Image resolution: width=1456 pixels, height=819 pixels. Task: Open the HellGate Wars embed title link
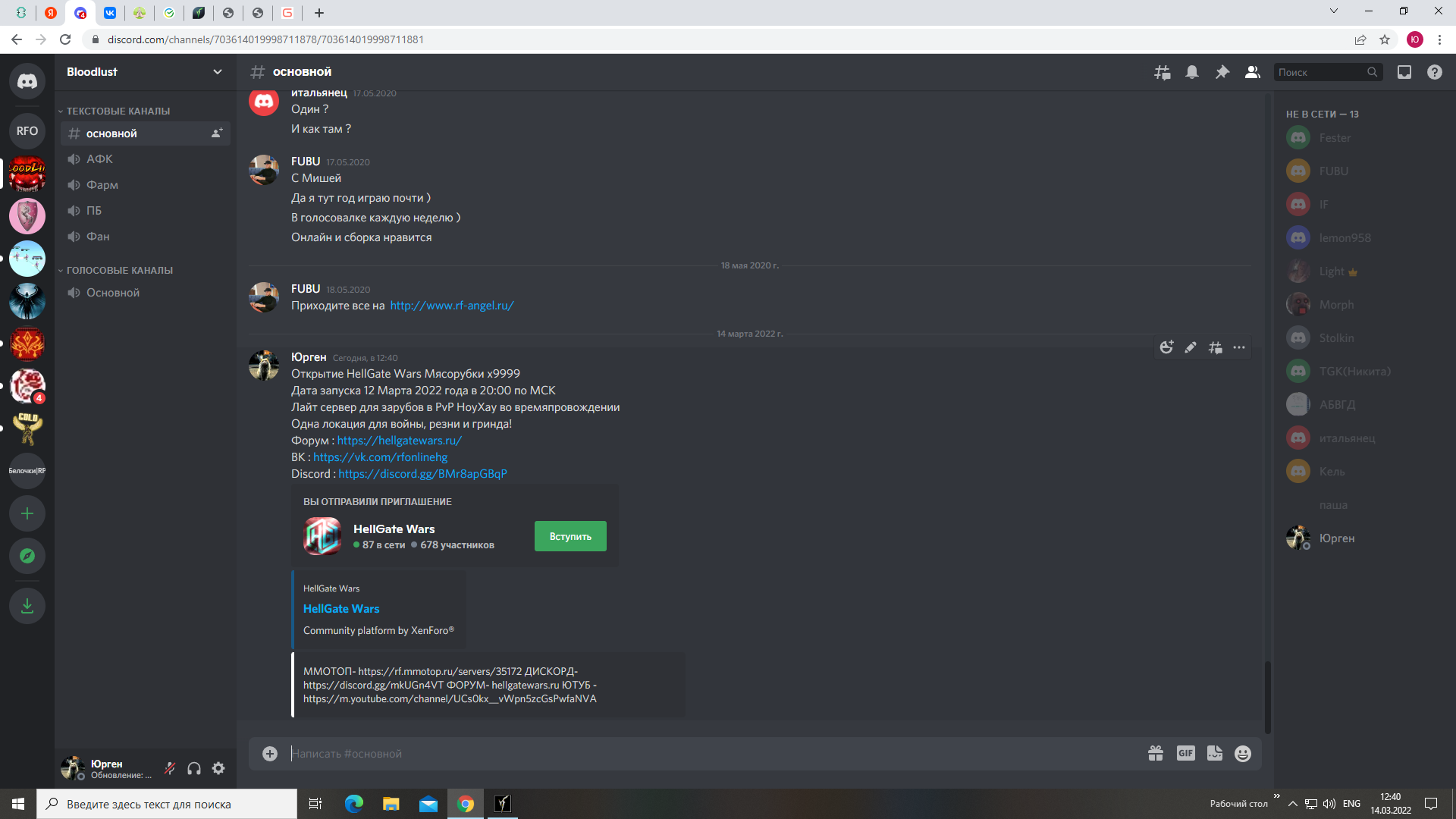point(341,609)
